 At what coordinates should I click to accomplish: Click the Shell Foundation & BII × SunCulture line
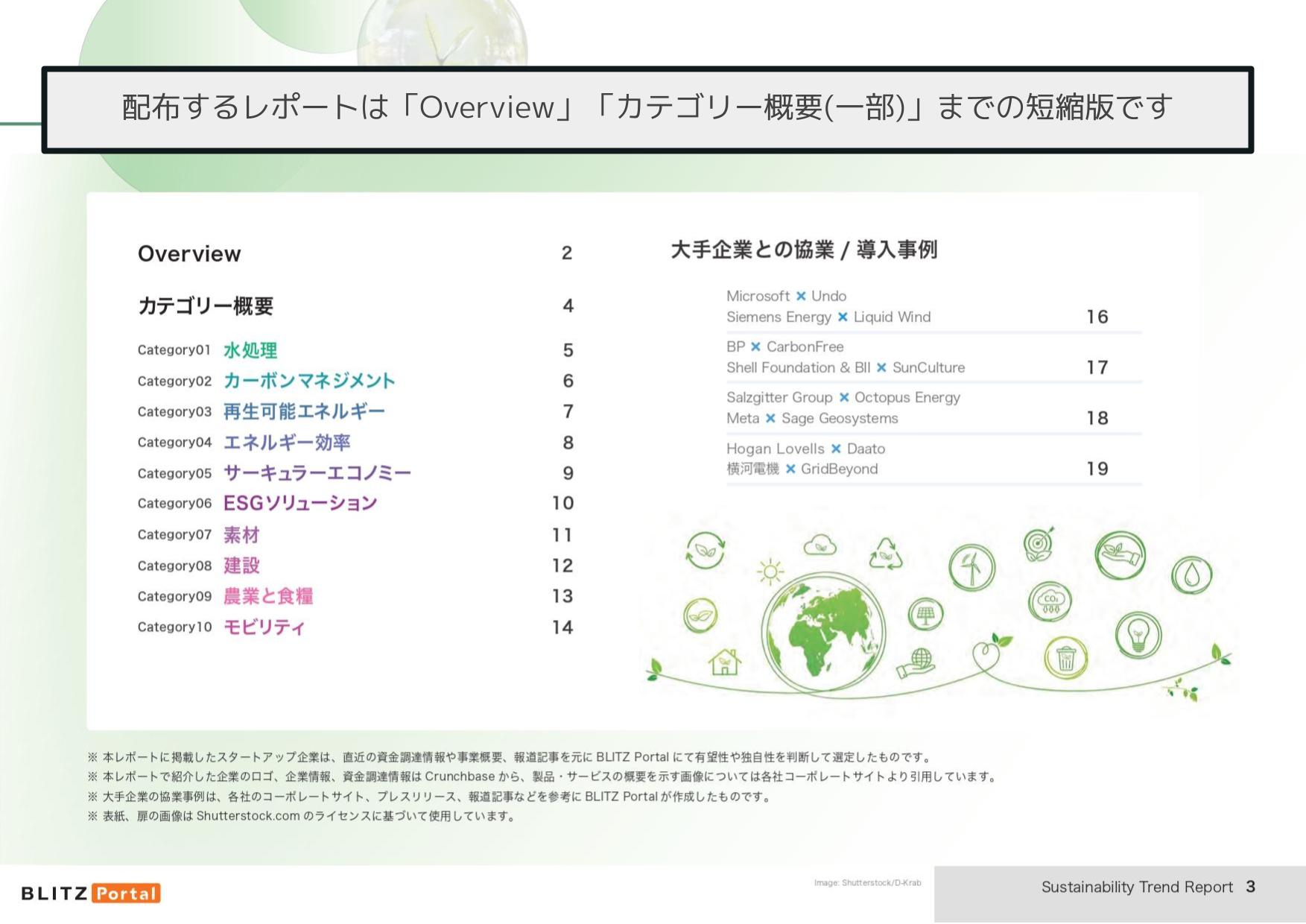[846, 368]
